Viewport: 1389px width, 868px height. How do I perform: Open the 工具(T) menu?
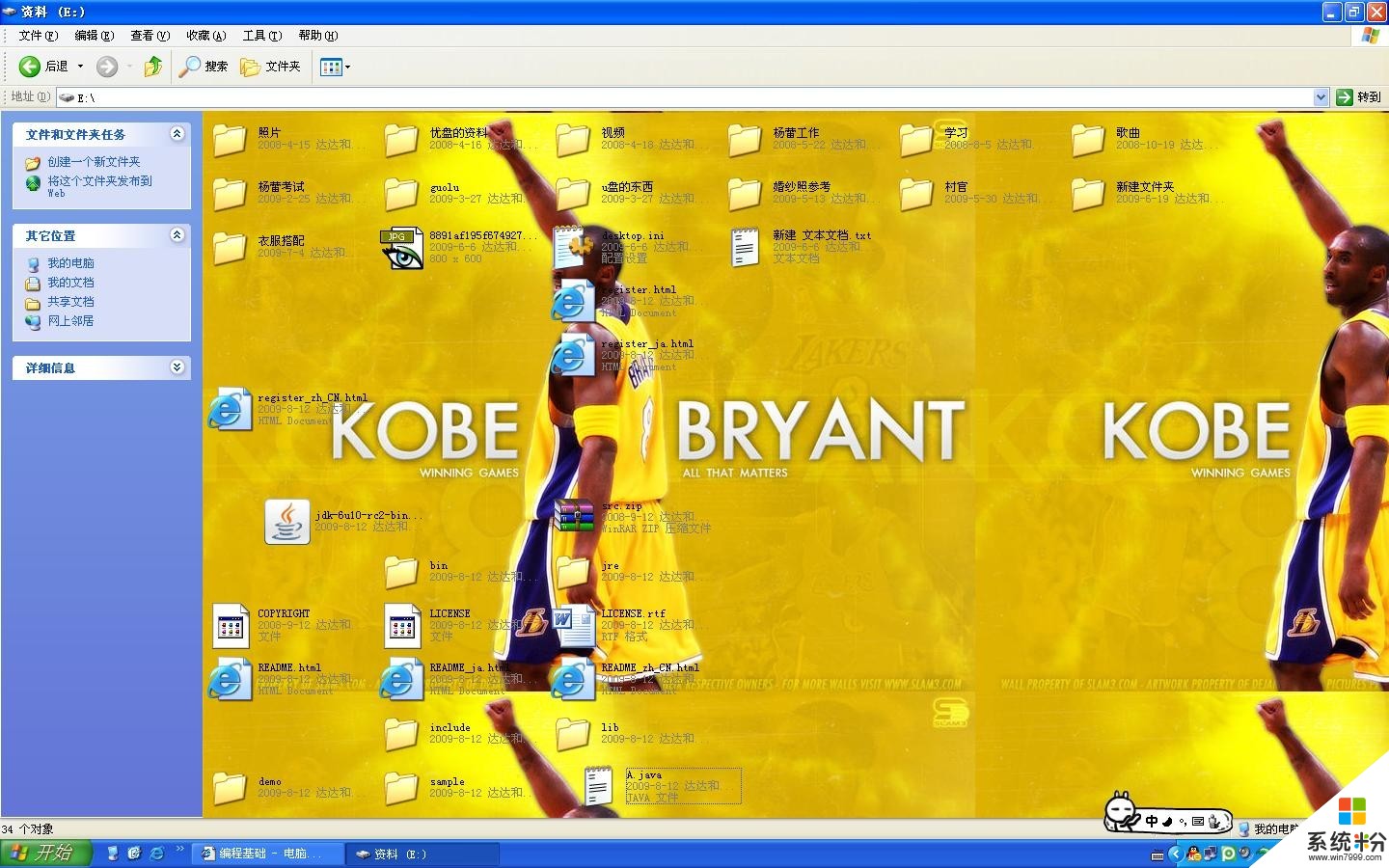pos(262,36)
